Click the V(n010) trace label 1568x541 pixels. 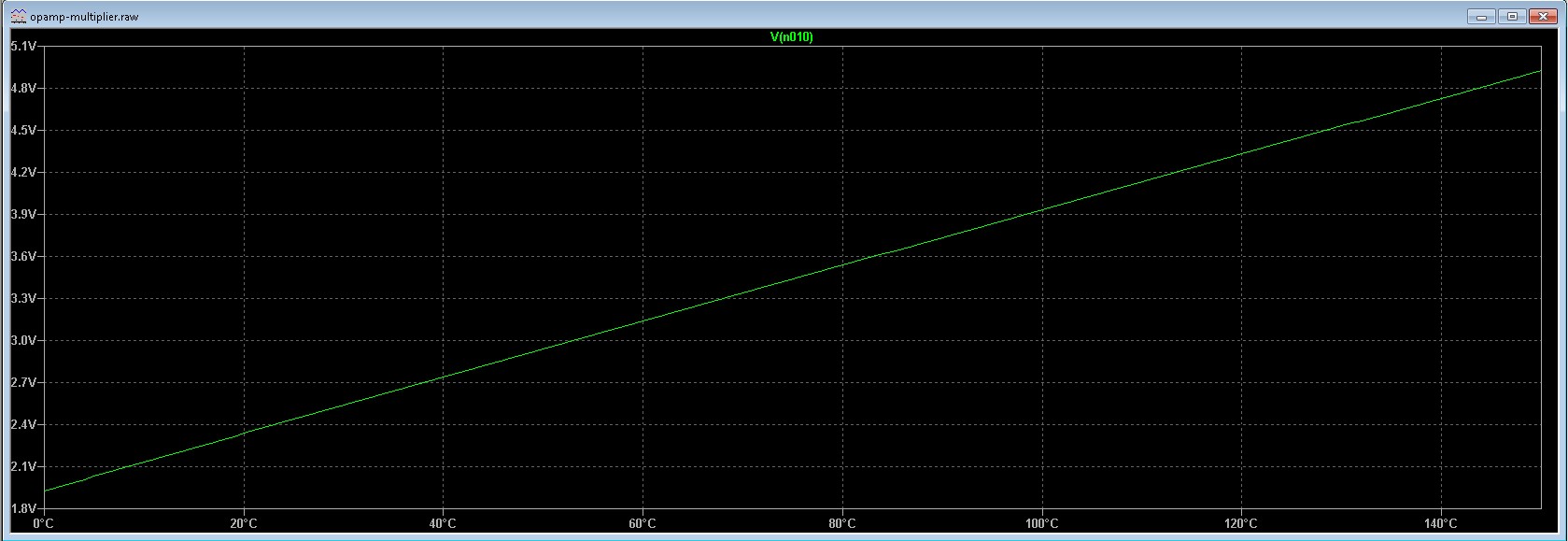pos(791,37)
